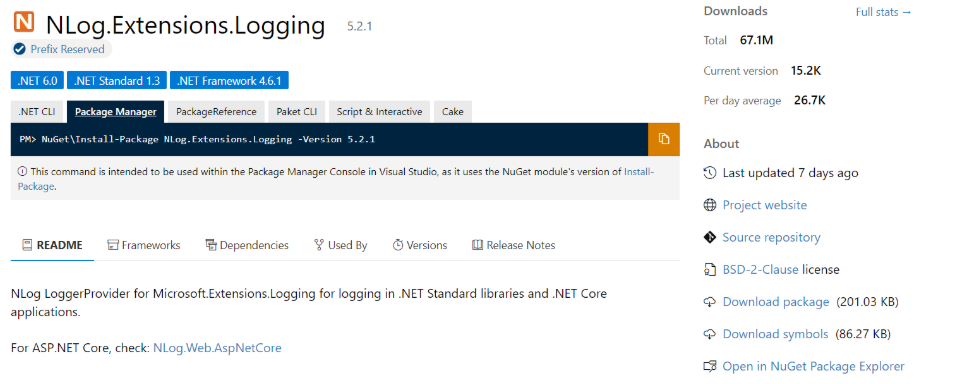Open the BSD-2-Clause license link
Viewport: 958px width, 384px height.
[761, 269]
